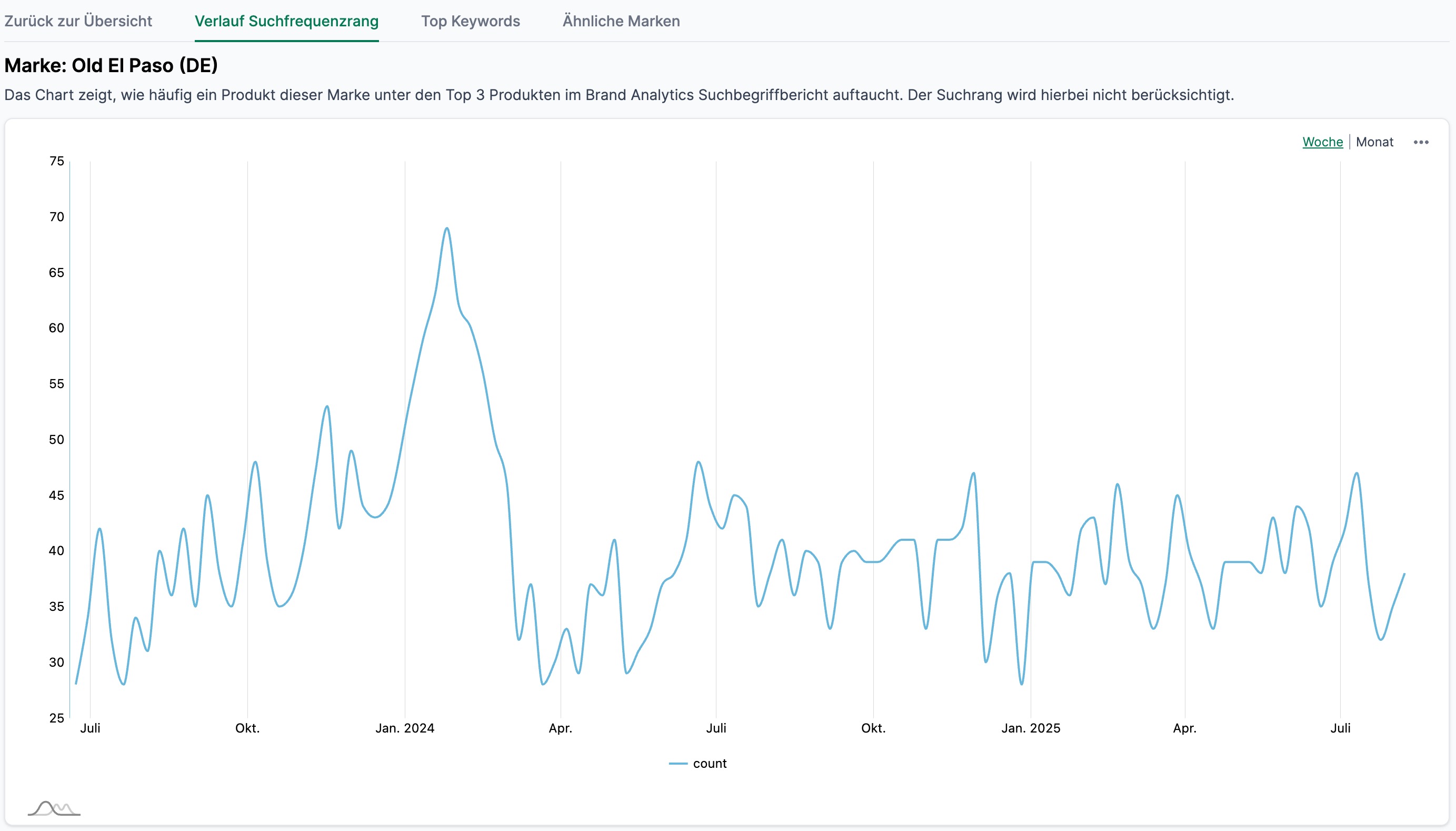
Task: Click the chart logo icon at bottom-left
Action: [x=54, y=808]
